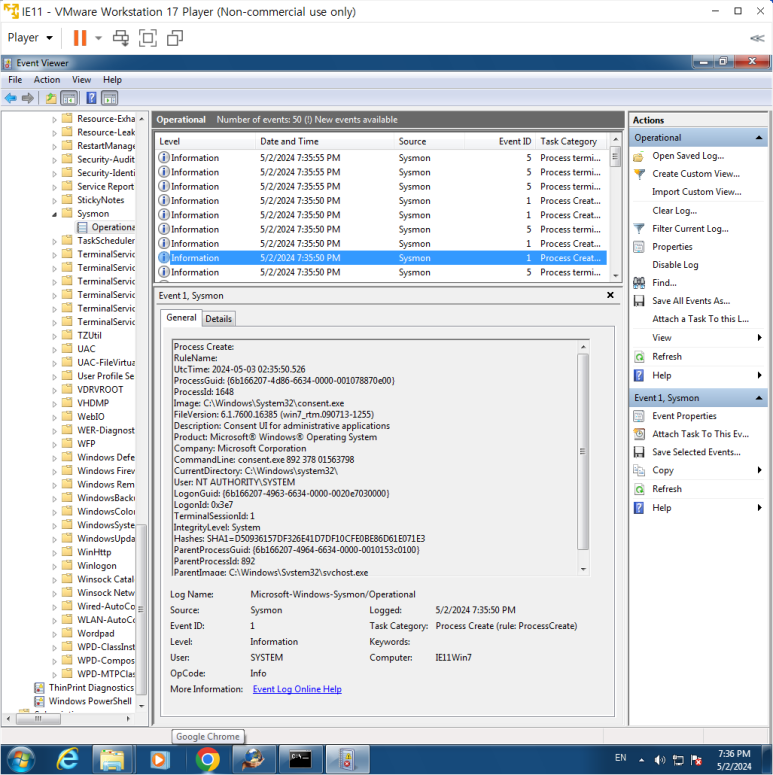Click event description scrollbar down arrow
The height and width of the screenshot is (775, 773).
[x=584, y=569]
